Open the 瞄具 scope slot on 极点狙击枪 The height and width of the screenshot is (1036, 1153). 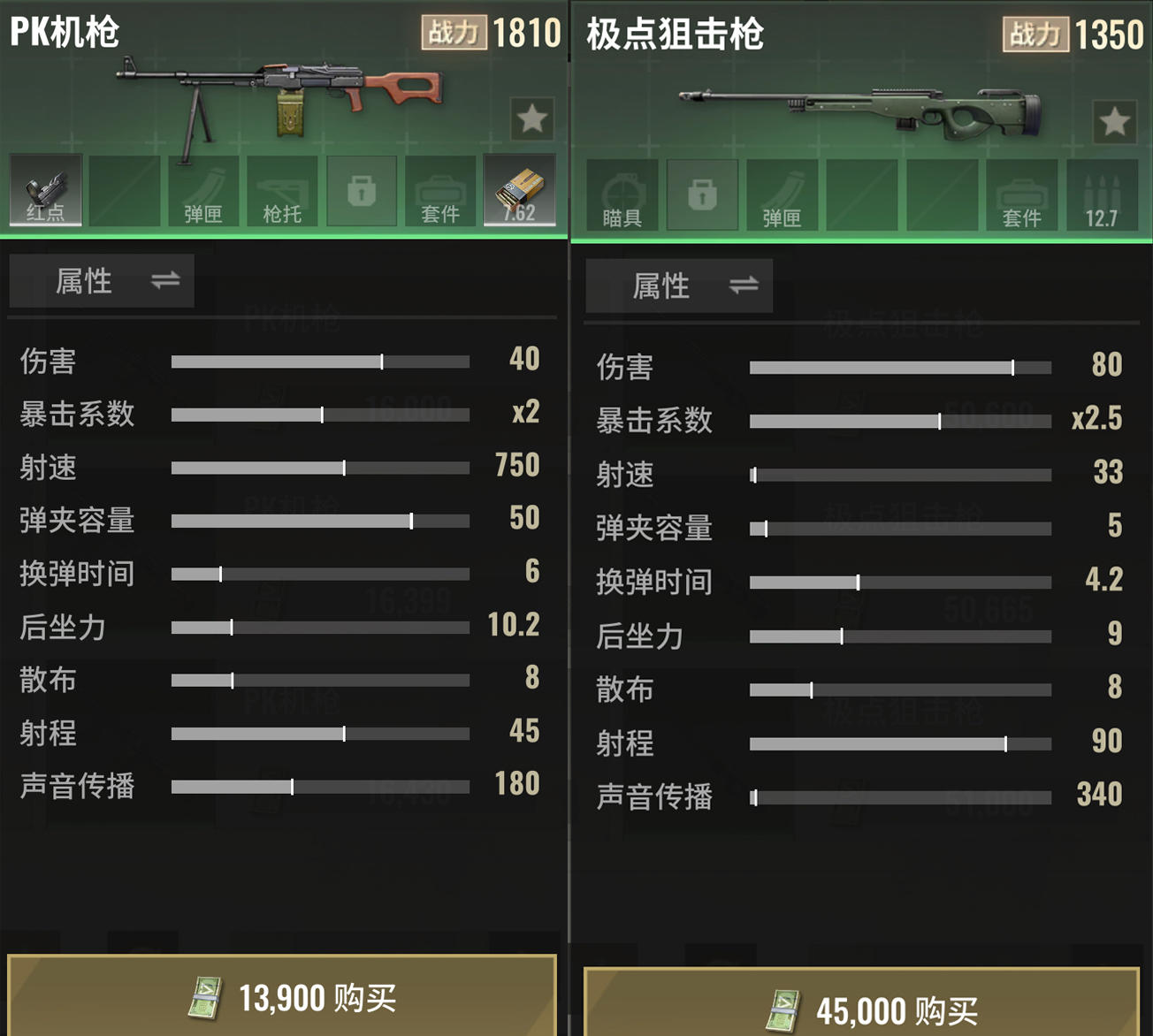pos(622,195)
